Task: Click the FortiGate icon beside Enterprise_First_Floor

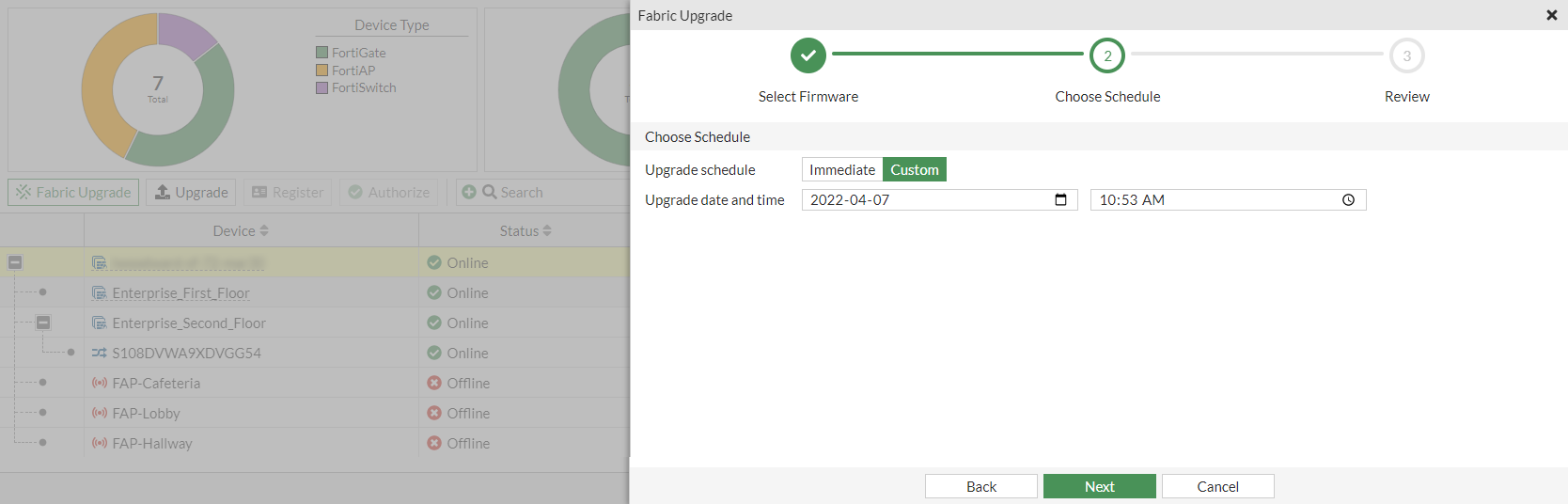Action: pyautogui.click(x=99, y=293)
